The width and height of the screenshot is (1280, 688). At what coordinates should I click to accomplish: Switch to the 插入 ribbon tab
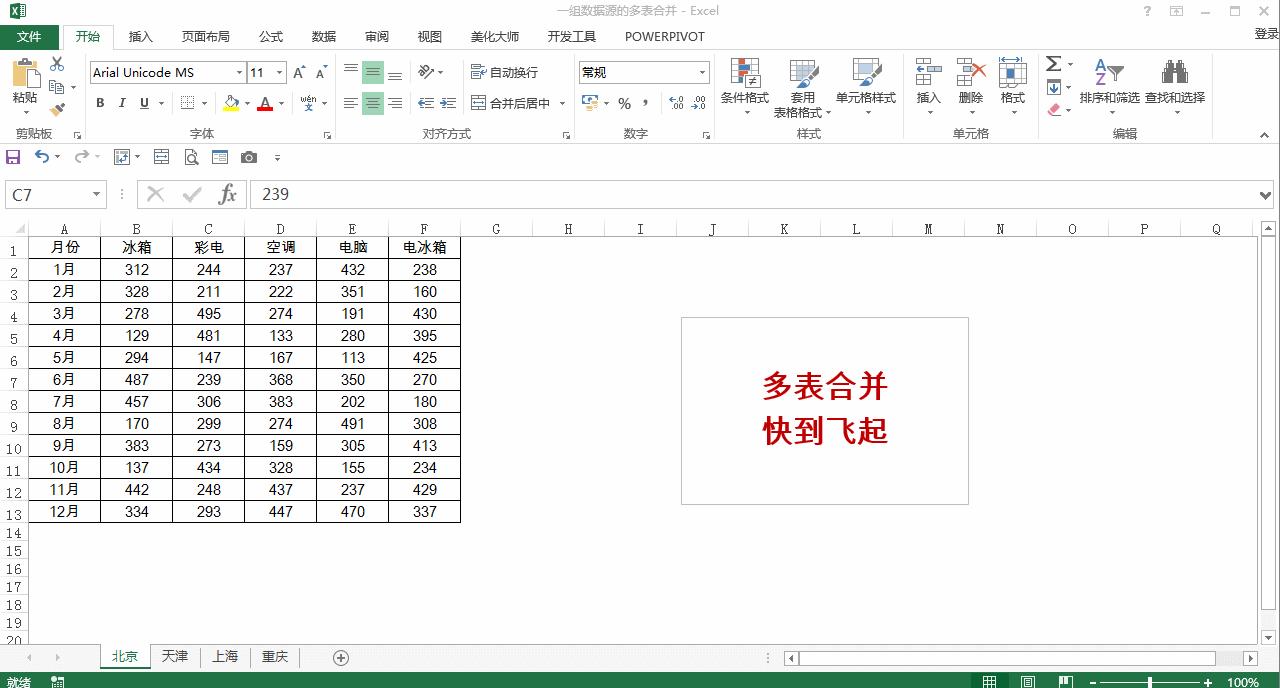click(141, 36)
